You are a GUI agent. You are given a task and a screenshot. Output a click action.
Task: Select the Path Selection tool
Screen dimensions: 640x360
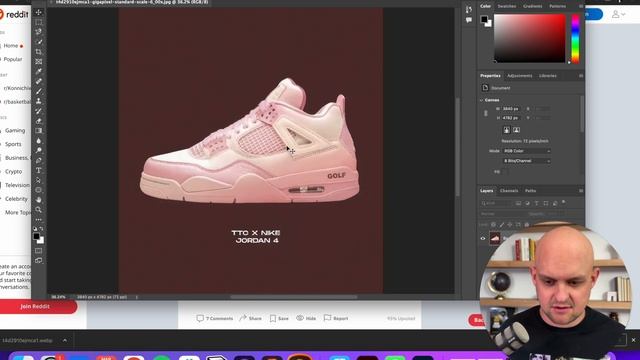tap(39, 180)
